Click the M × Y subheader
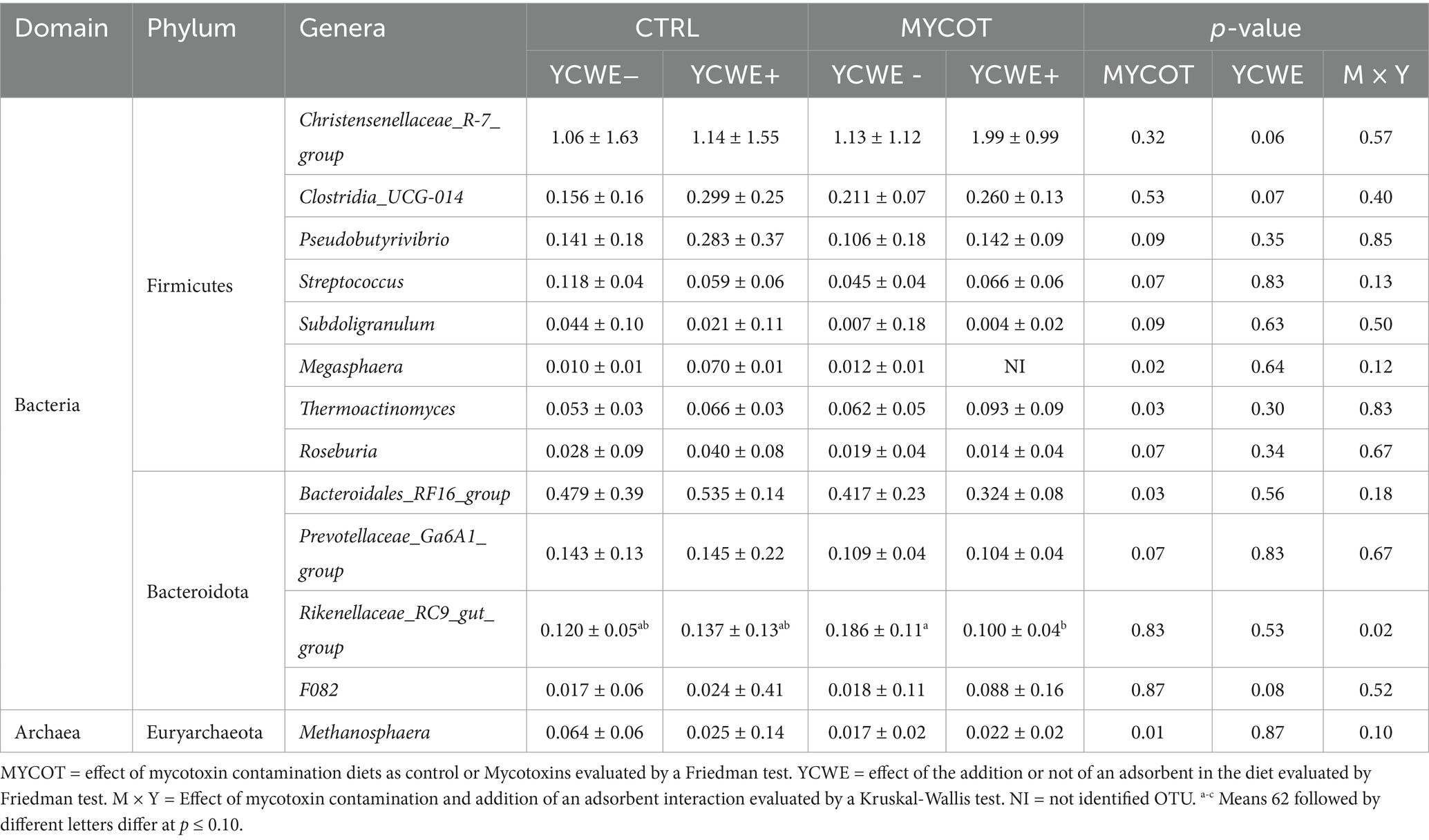 coord(1375,75)
